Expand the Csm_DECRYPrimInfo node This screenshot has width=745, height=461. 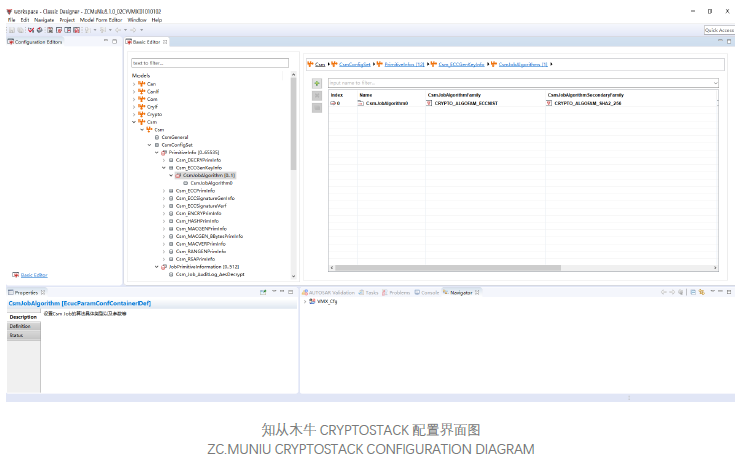click(164, 160)
